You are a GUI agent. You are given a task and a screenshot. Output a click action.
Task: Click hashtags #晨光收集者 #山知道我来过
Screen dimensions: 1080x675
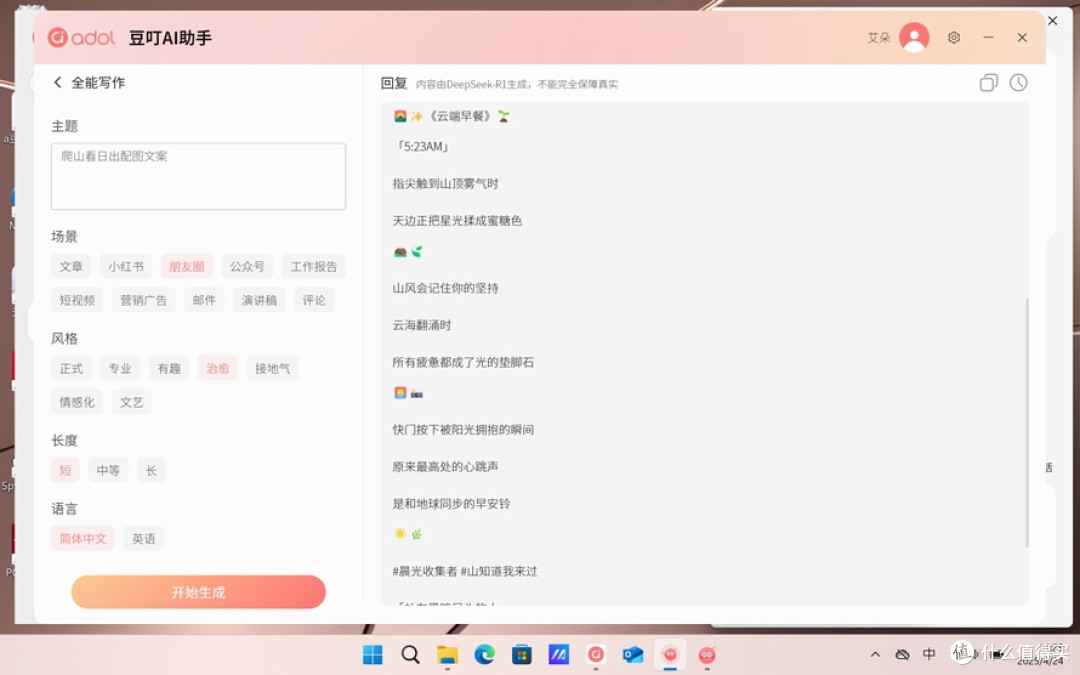tap(465, 571)
